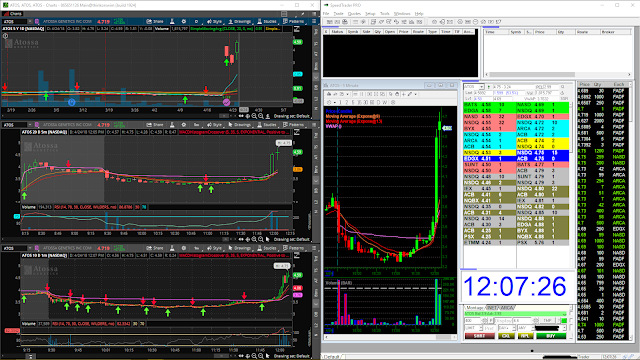Viewport: 640px width, 360px height.
Task: Click Share in the ATOS 1D chart toolbar
Action: click(x=155, y=21)
